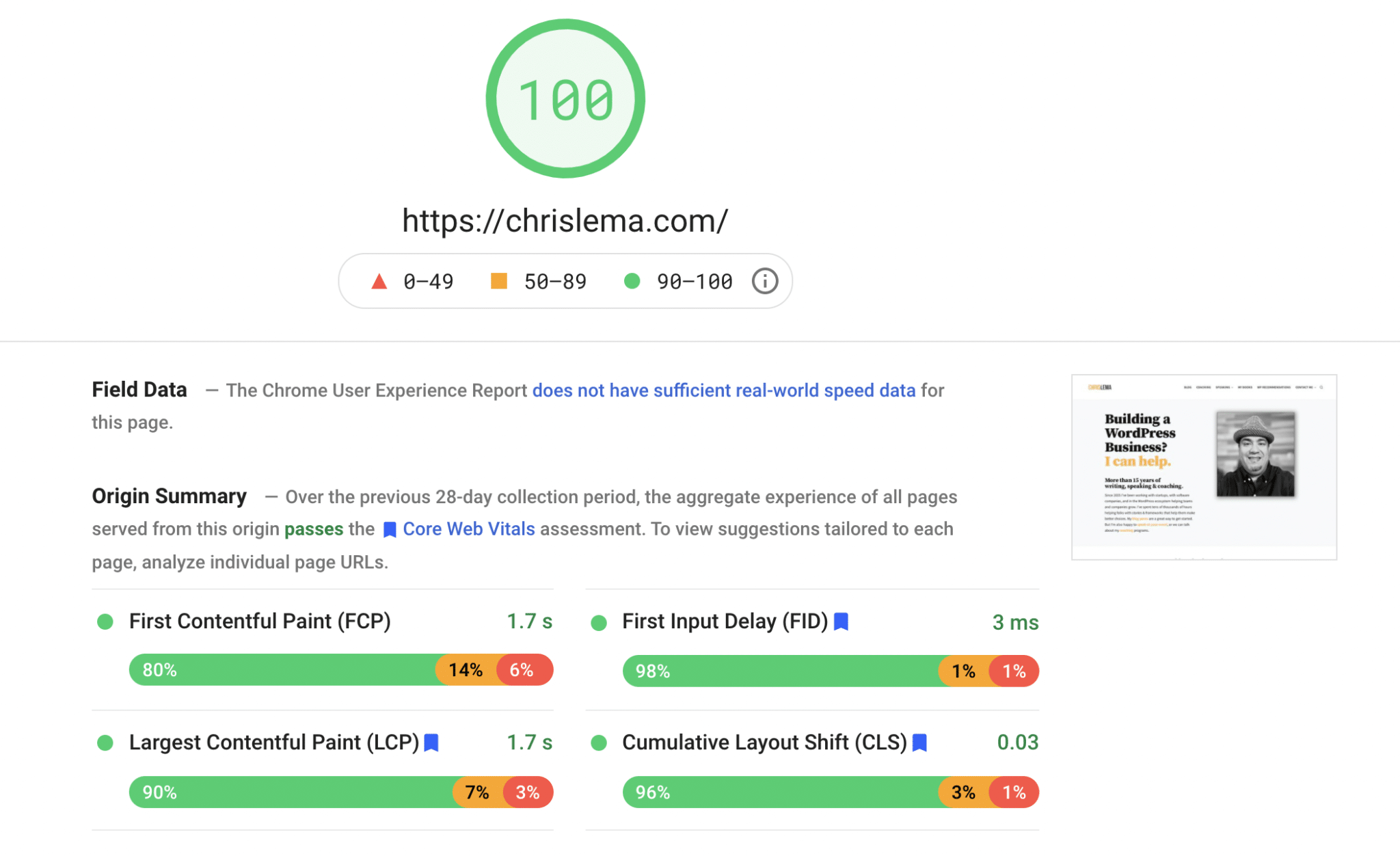Click the bookmark icon beside Largest Contentful Paint
The image size is (1400, 856).
[x=431, y=743]
